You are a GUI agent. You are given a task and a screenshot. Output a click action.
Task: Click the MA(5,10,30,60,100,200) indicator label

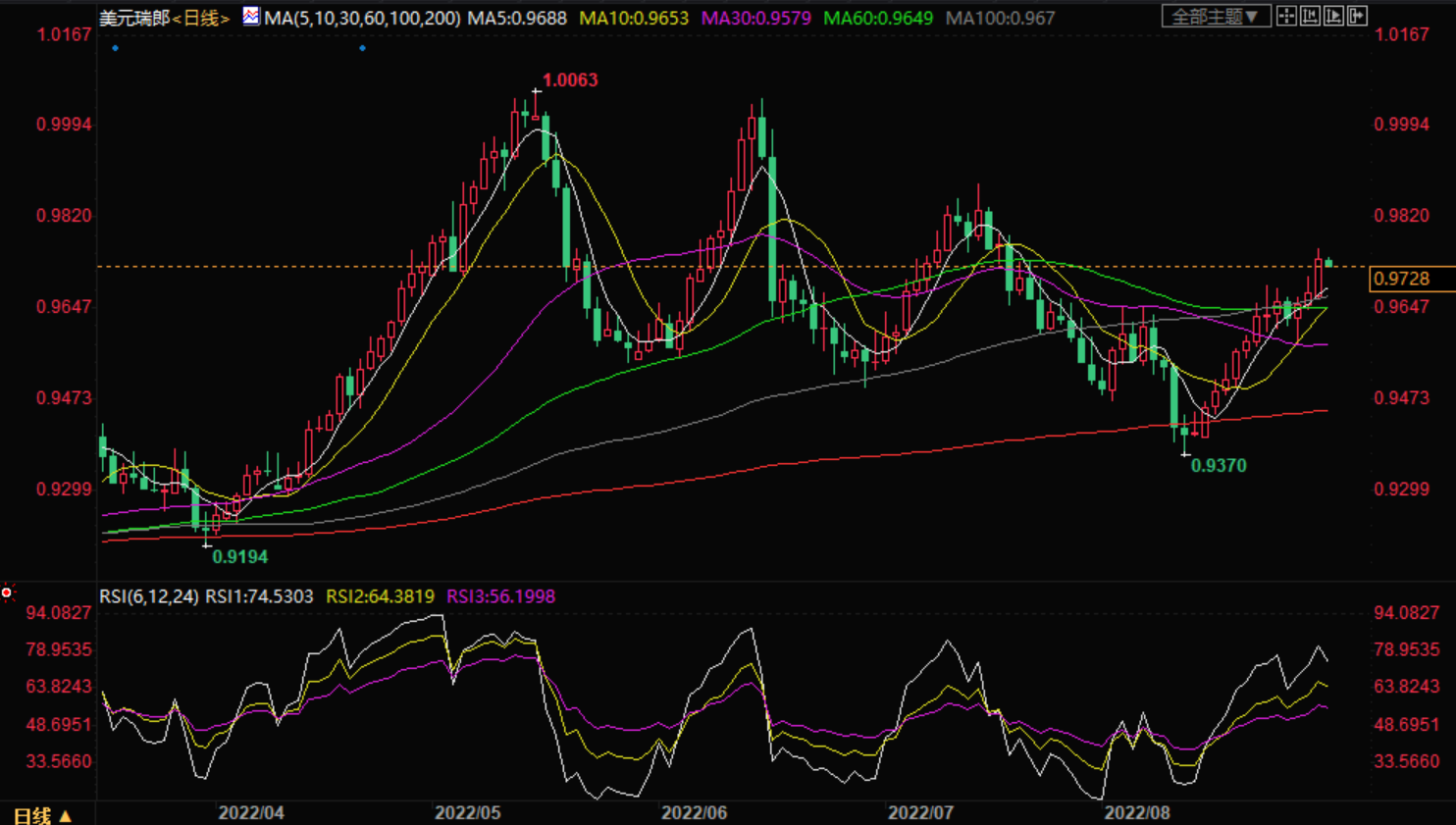pos(362,18)
